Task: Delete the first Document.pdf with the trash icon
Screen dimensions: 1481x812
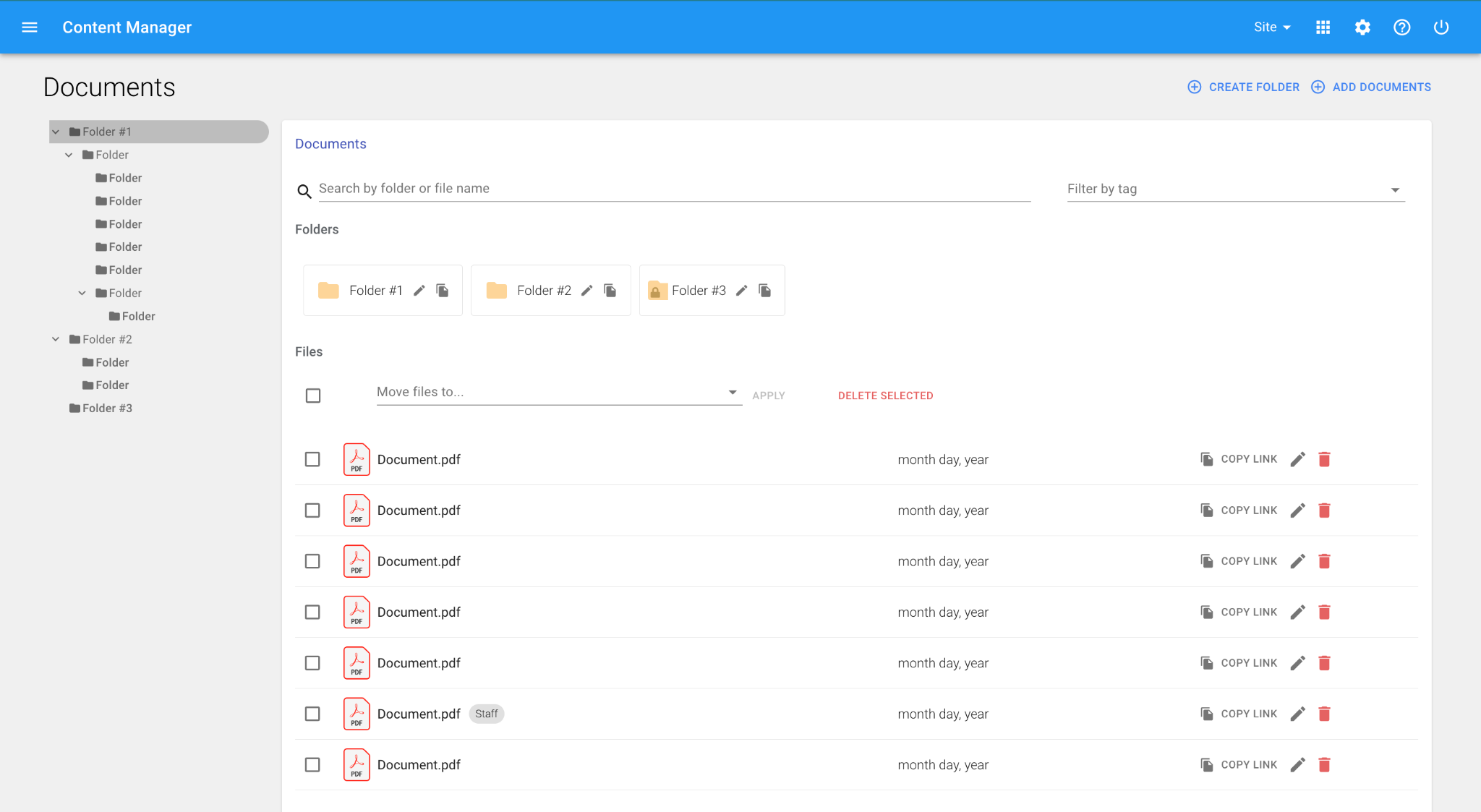Action: (1324, 459)
